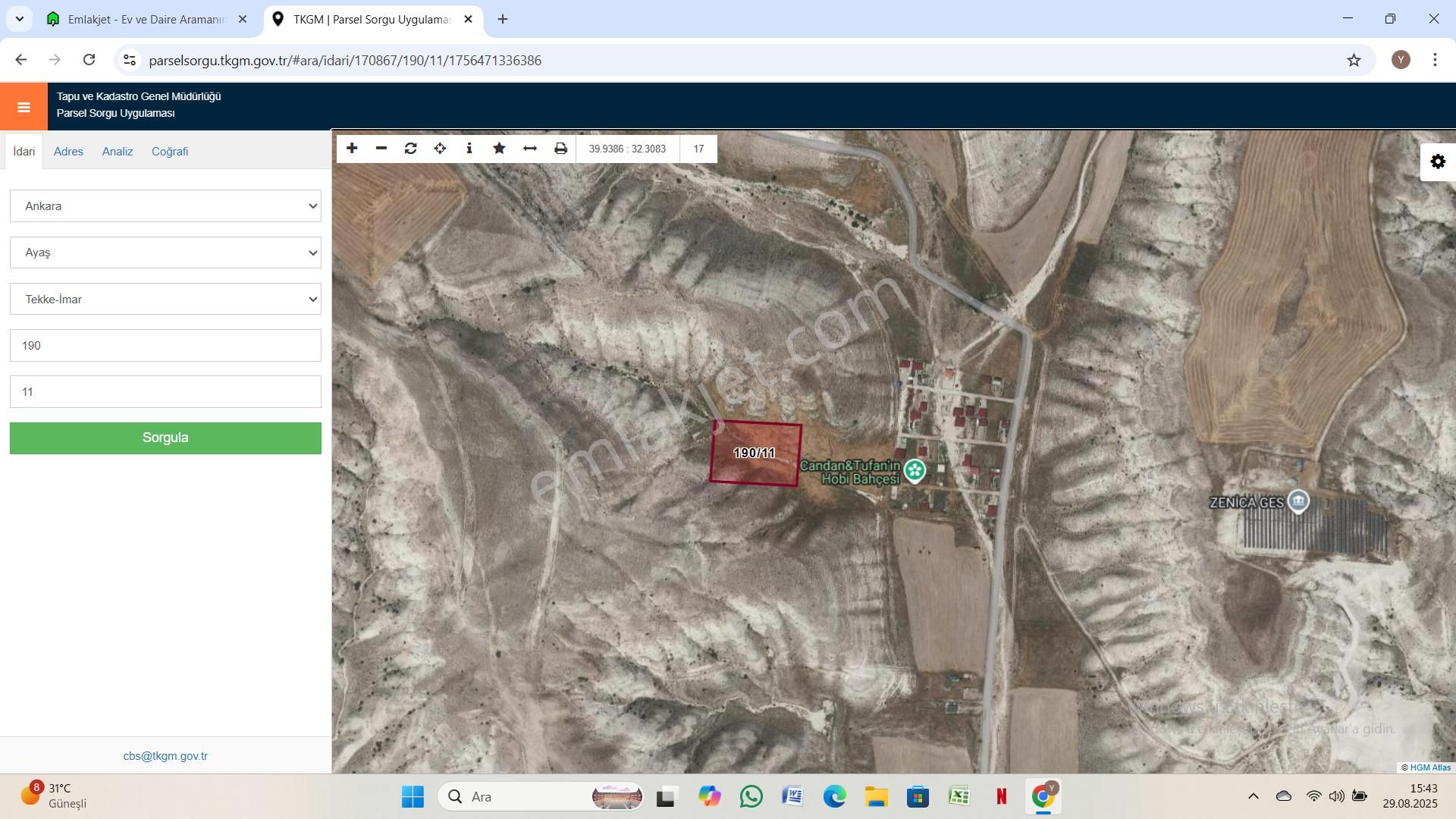Click the info icon in map toolbar

click(x=469, y=149)
